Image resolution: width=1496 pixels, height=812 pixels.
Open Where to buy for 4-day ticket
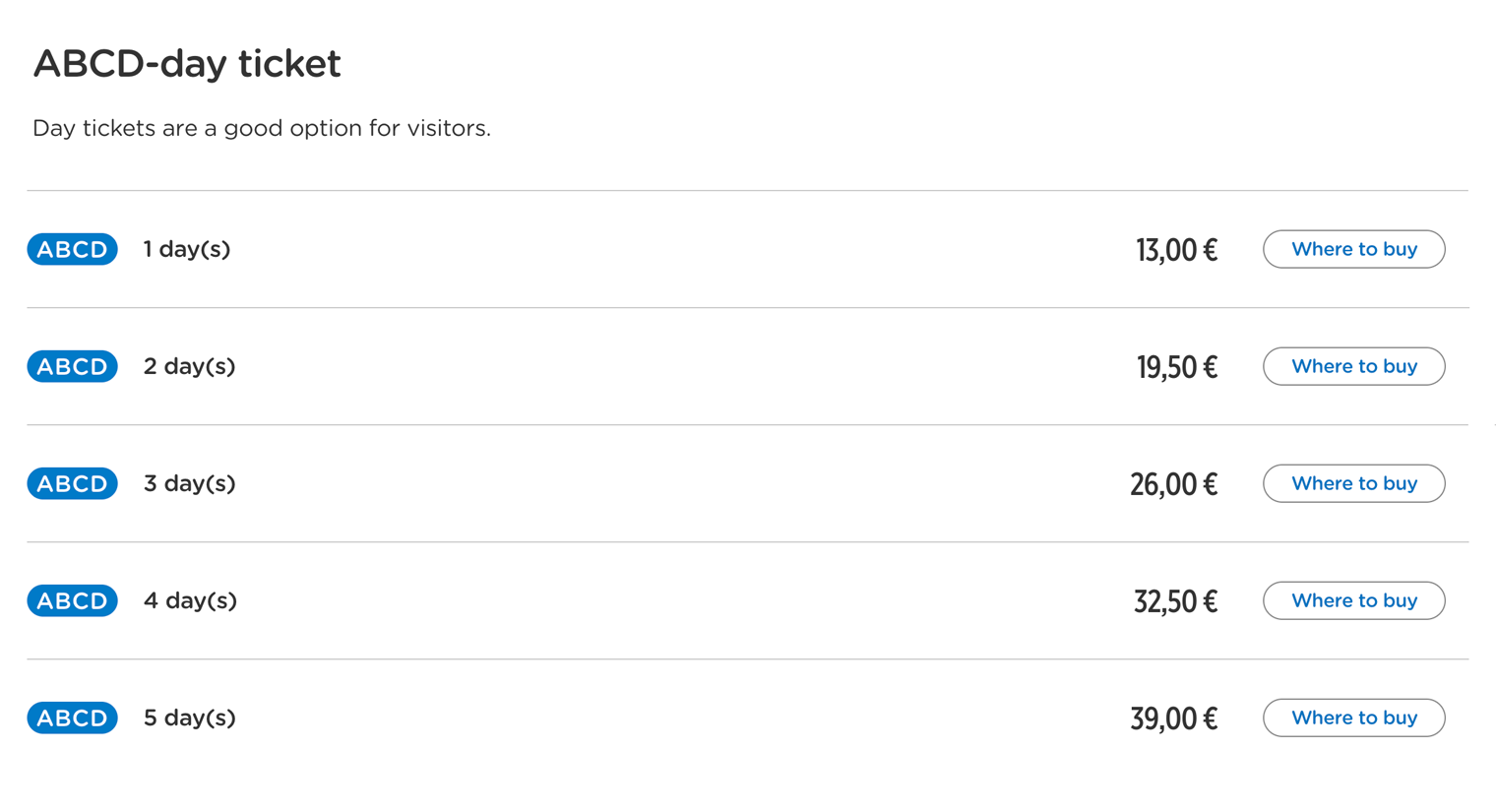[1353, 600]
